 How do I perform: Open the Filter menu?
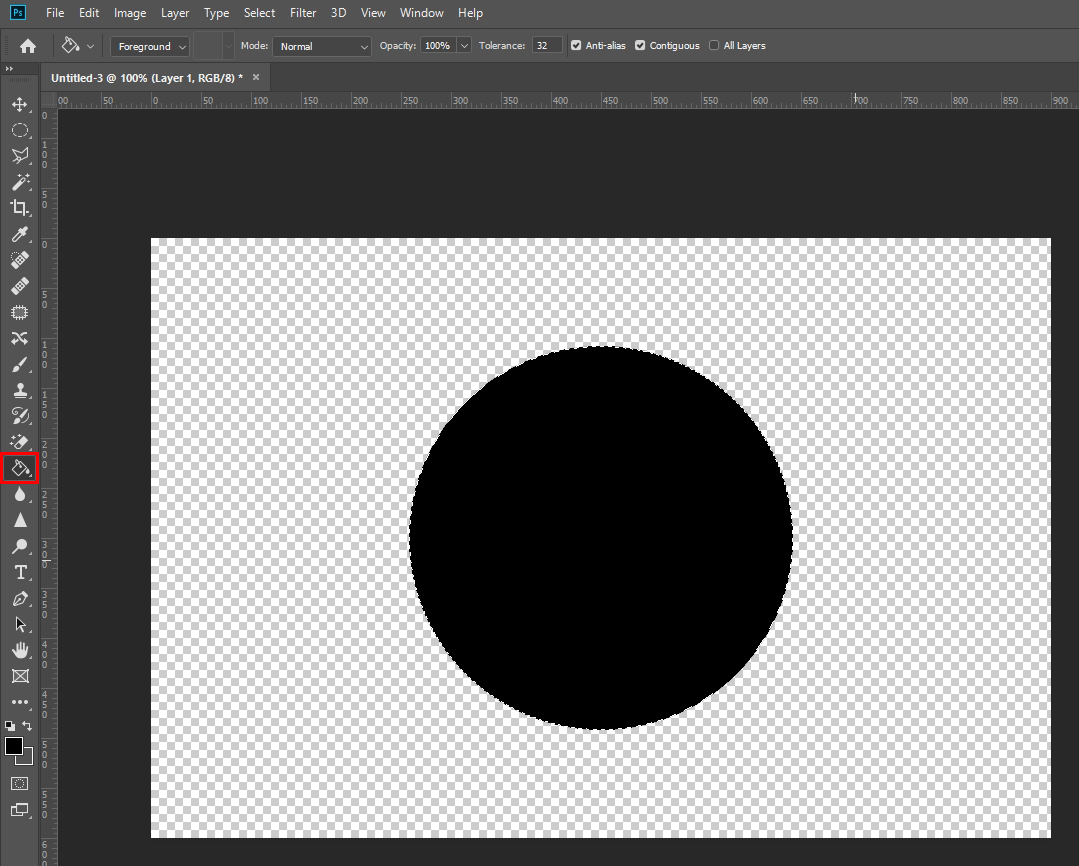(303, 13)
